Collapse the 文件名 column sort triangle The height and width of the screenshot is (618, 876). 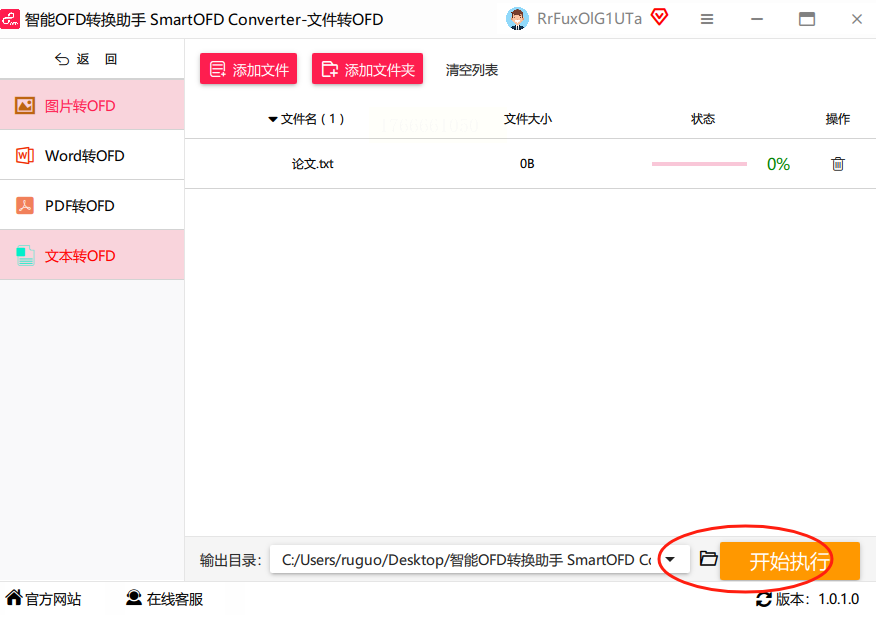pos(273,119)
